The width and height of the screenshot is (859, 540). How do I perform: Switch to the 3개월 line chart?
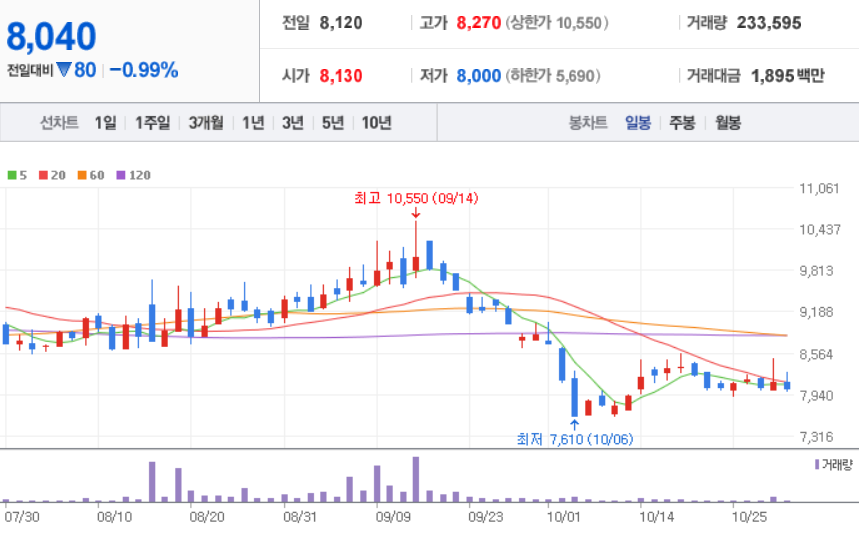pyautogui.click(x=206, y=123)
